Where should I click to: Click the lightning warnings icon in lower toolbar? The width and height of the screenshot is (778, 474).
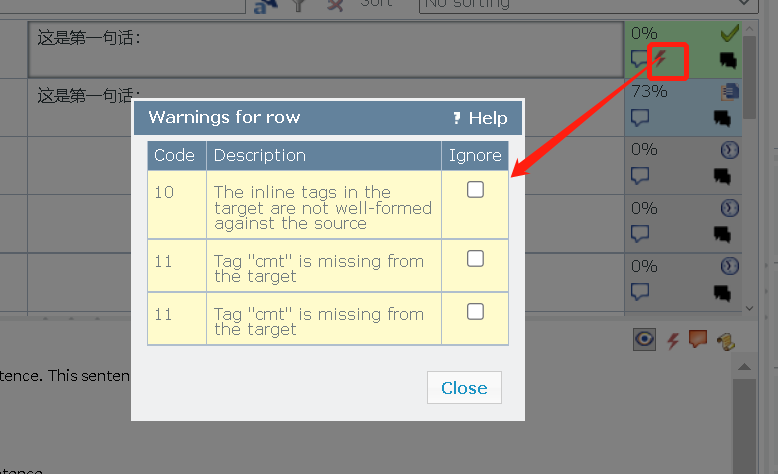click(672, 340)
